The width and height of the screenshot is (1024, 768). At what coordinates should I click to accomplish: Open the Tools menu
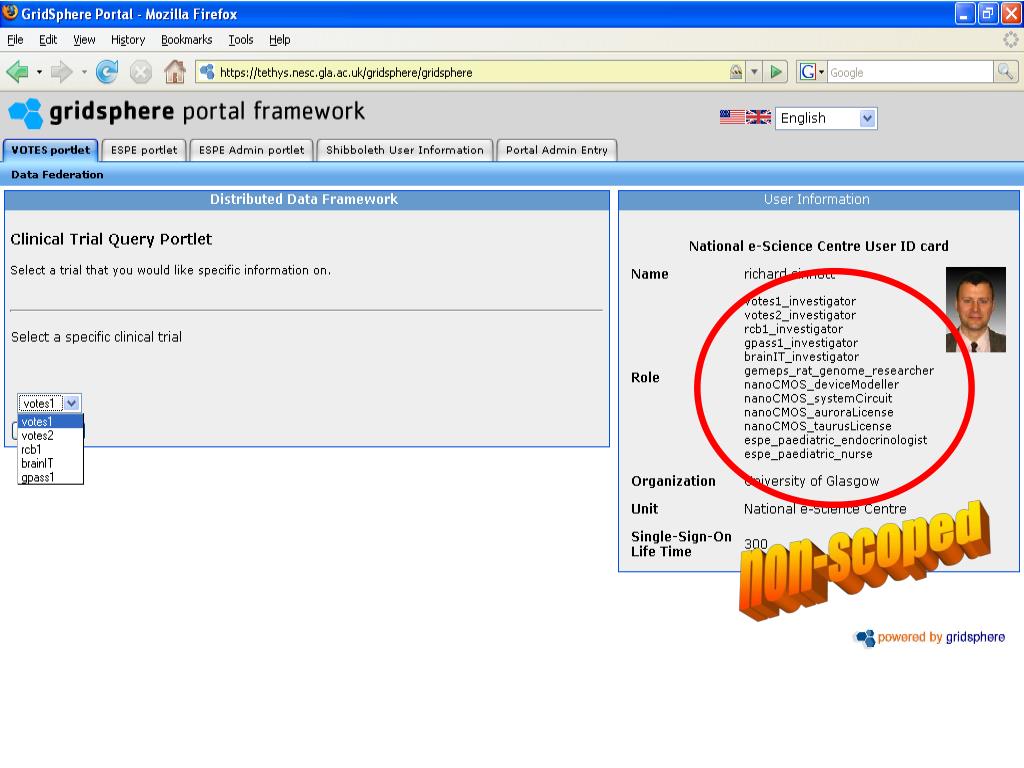pyautogui.click(x=241, y=40)
